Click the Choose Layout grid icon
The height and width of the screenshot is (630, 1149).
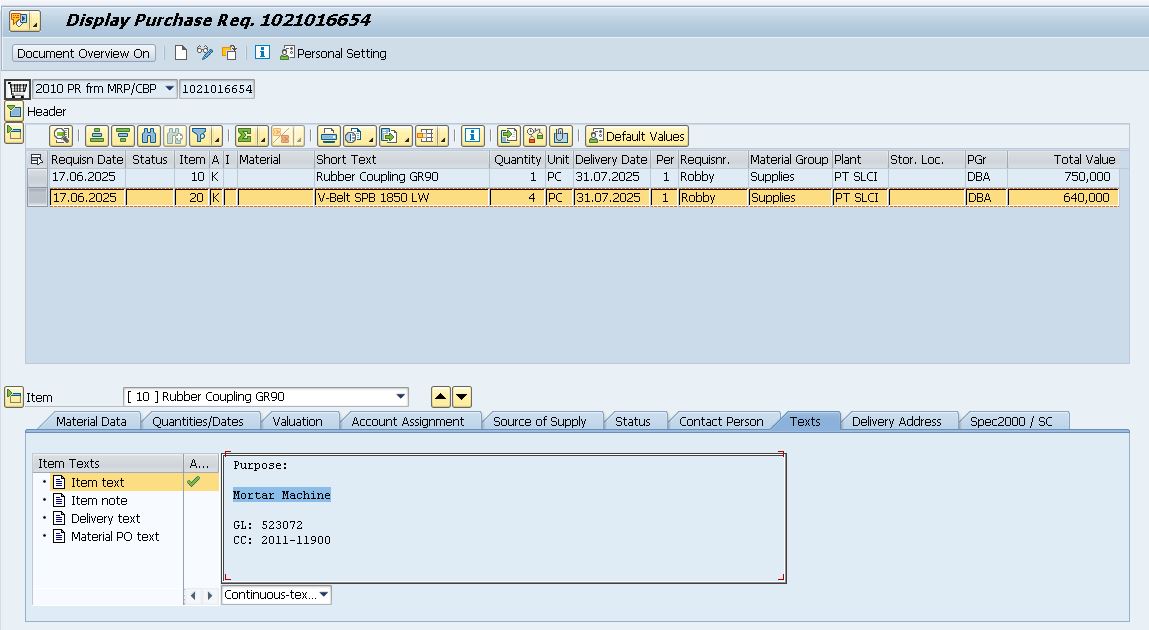click(x=426, y=136)
